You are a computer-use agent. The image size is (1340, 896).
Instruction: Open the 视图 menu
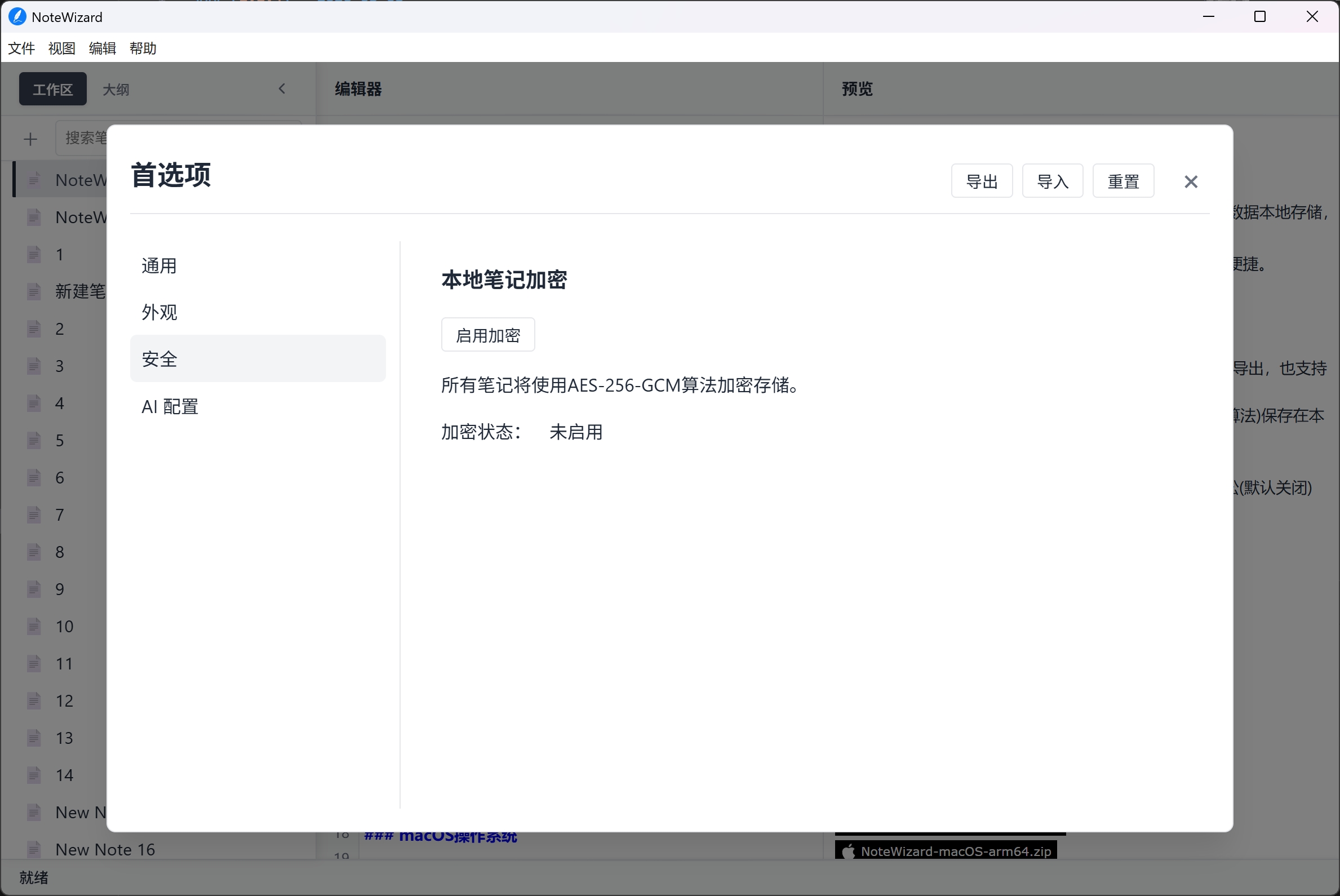click(62, 48)
